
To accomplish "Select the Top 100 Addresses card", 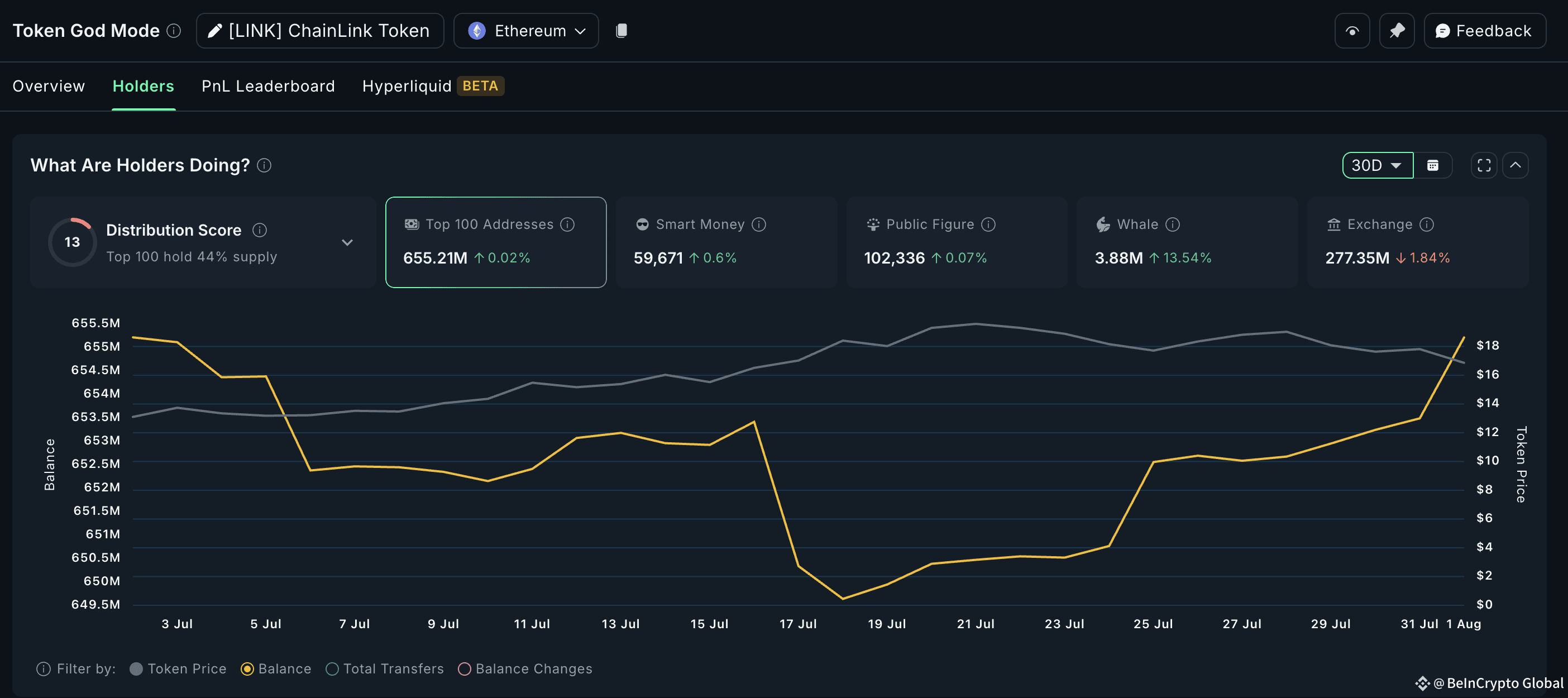I will pyautogui.click(x=495, y=242).
